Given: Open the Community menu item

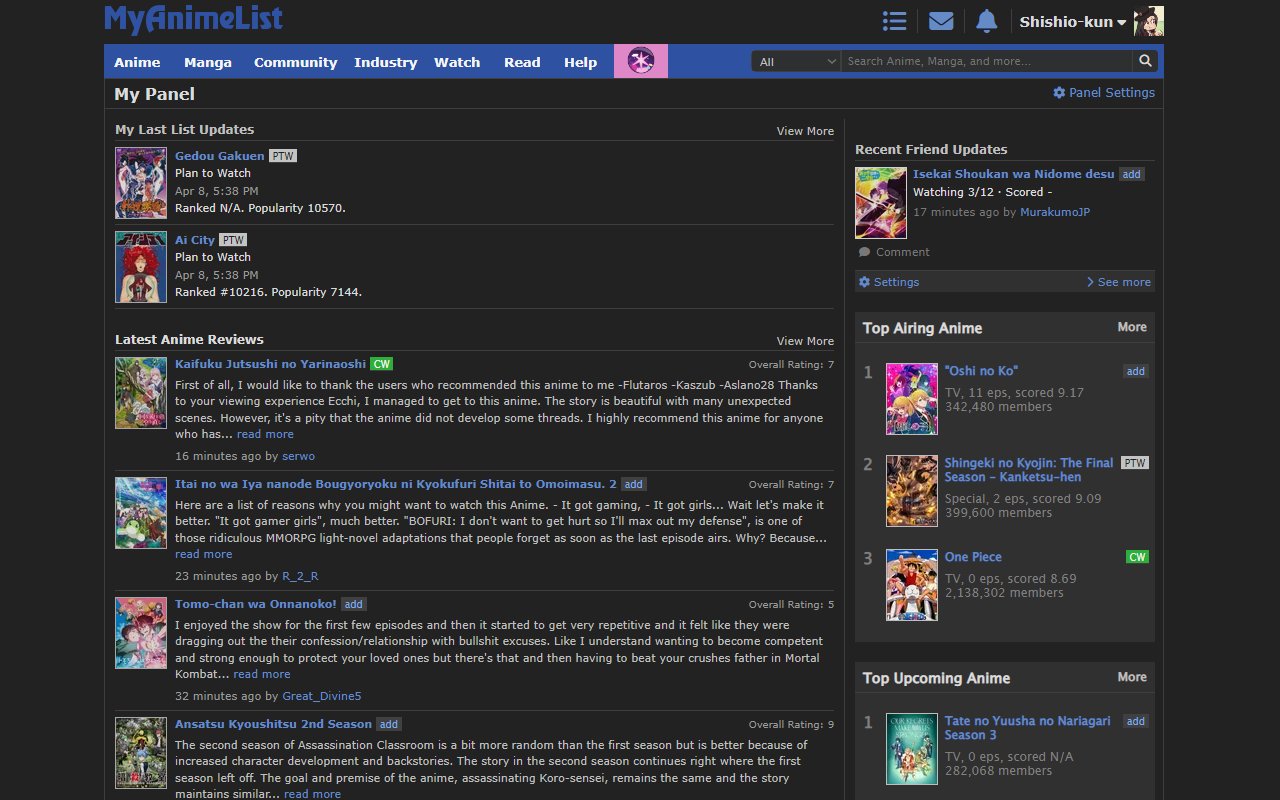Looking at the screenshot, I should click(295, 62).
